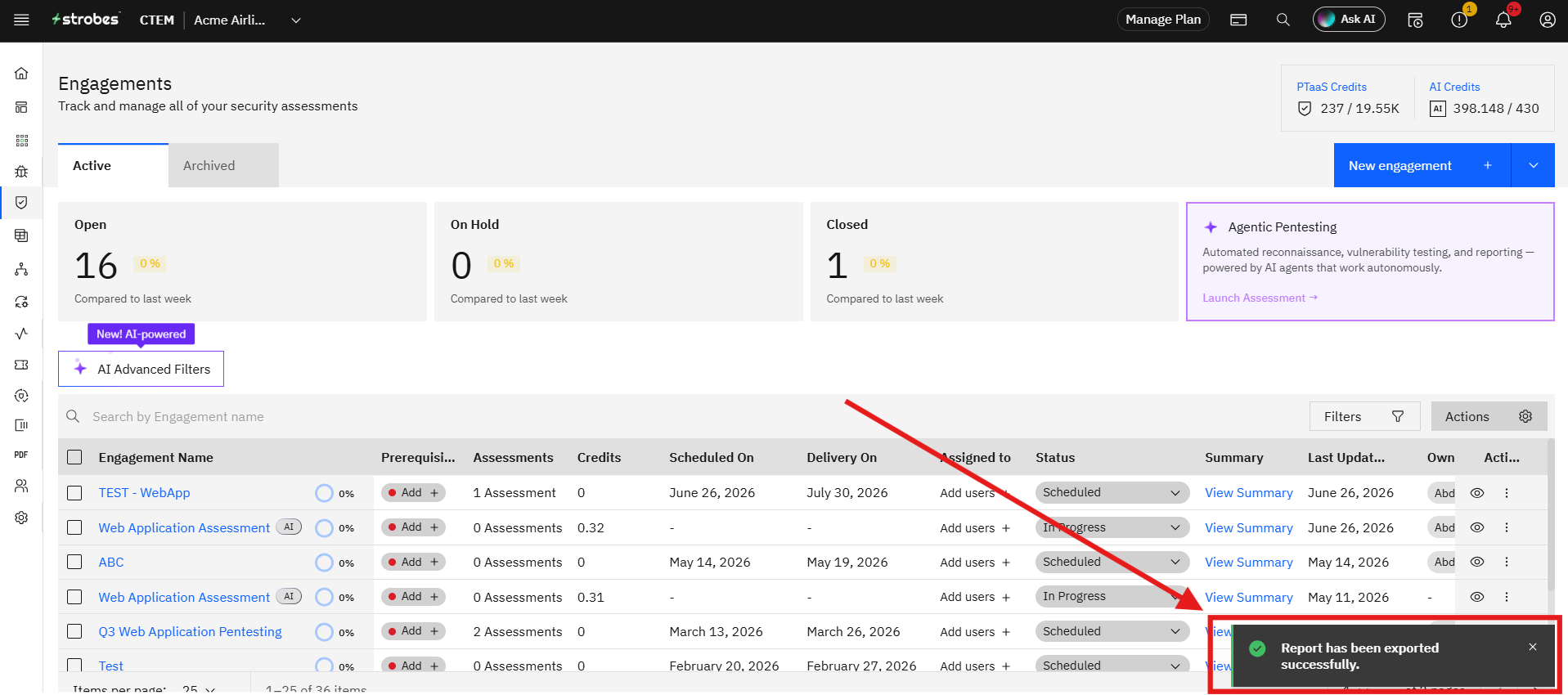
Task: Open the notifications bell
Action: click(1503, 20)
